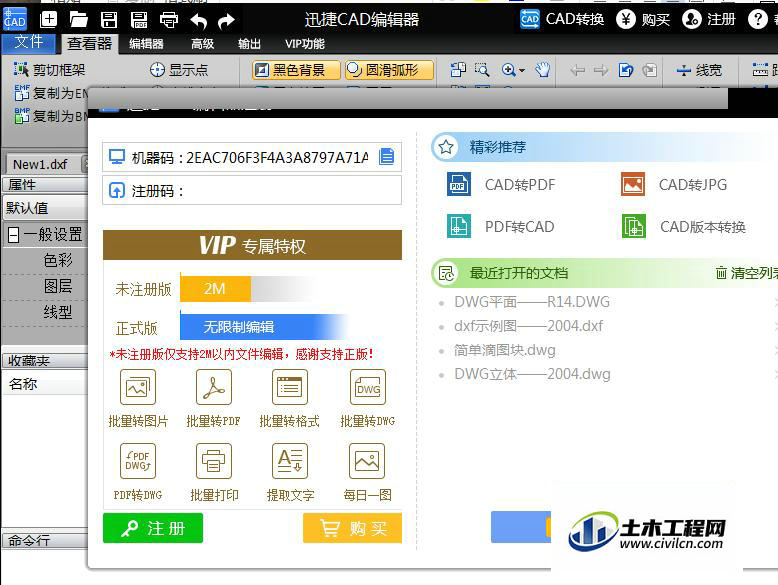
Task: Click the blue rotate-page icon in ribbon
Action: pos(626,70)
